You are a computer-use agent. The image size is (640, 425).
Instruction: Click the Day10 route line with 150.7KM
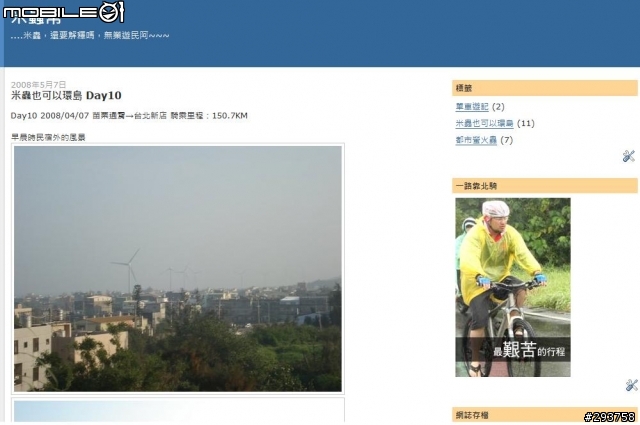[129, 116]
